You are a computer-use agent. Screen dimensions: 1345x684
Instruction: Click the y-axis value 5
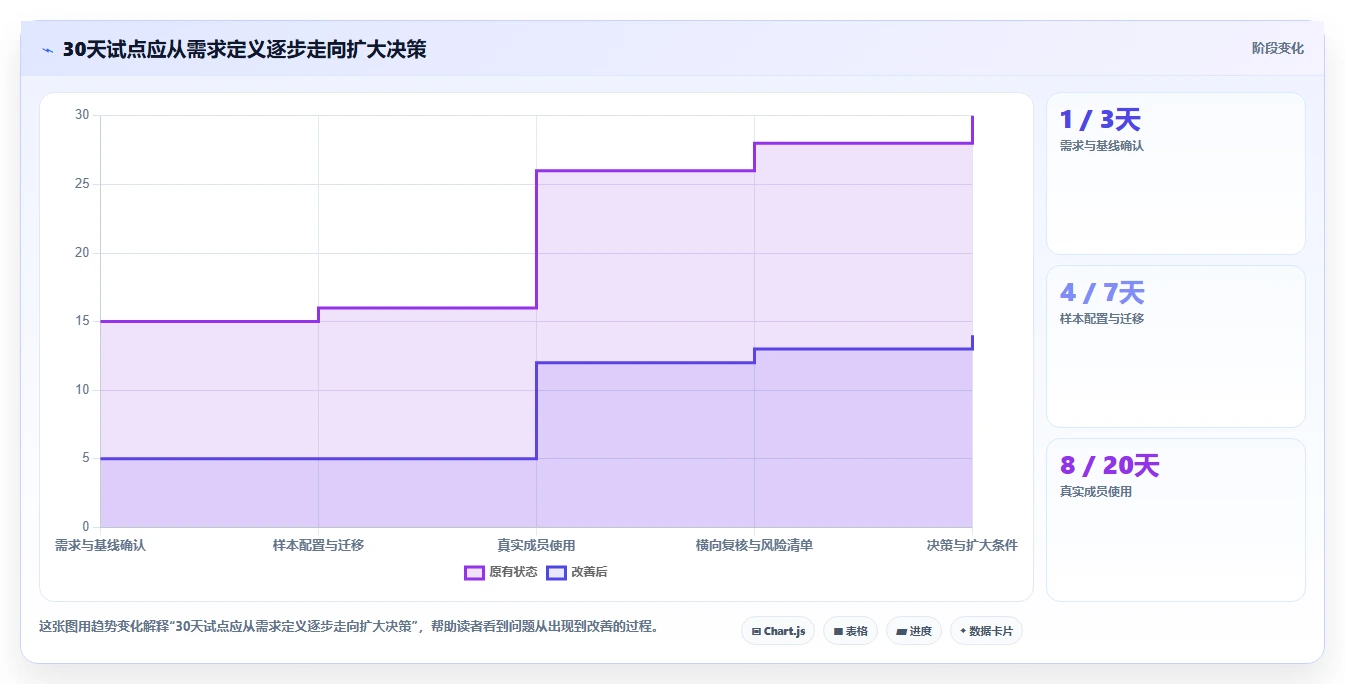pyautogui.click(x=85, y=458)
